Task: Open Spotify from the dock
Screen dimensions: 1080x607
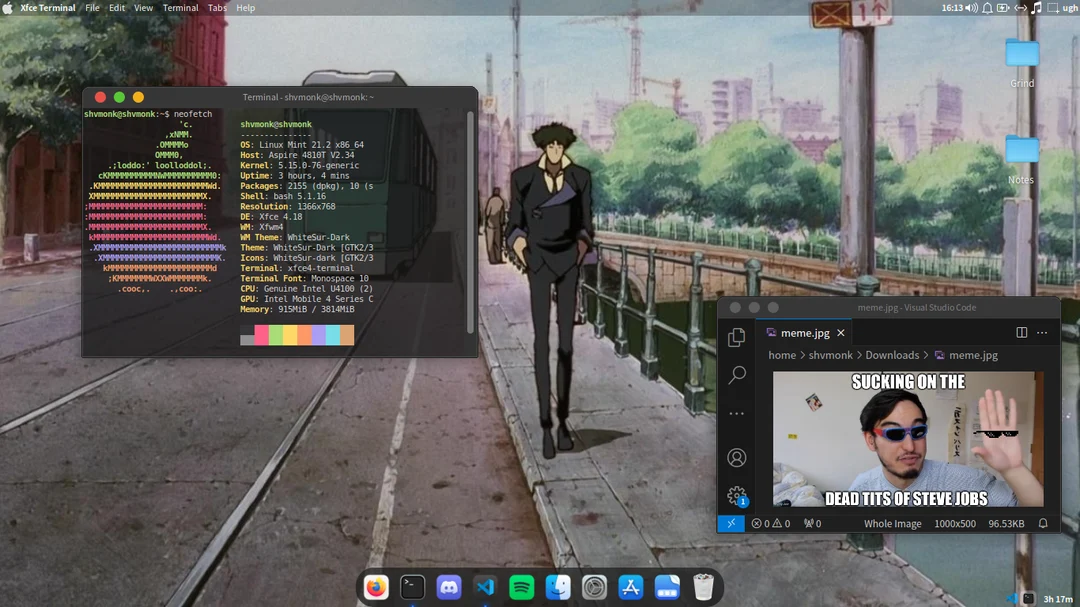Action: pyautogui.click(x=521, y=587)
